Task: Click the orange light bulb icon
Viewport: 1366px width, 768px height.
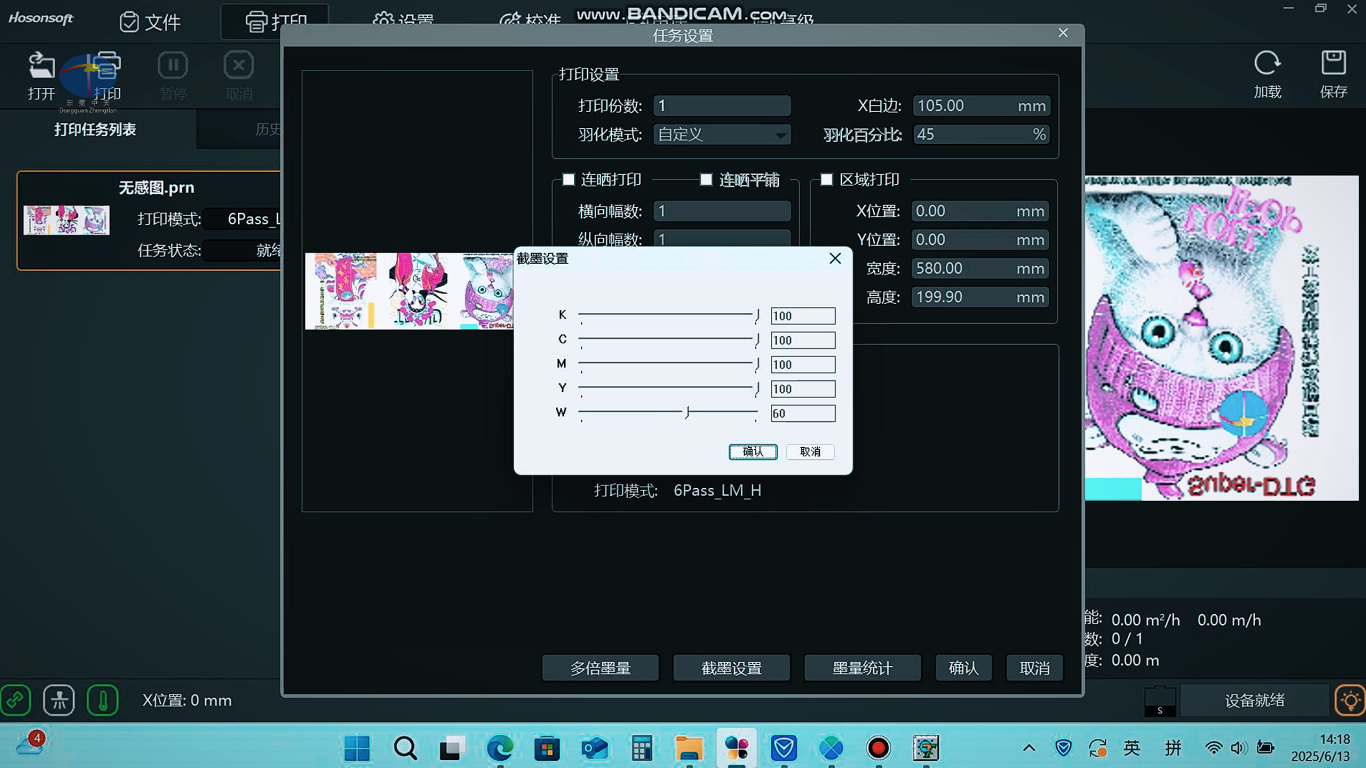Action: tap(1351, 700)
